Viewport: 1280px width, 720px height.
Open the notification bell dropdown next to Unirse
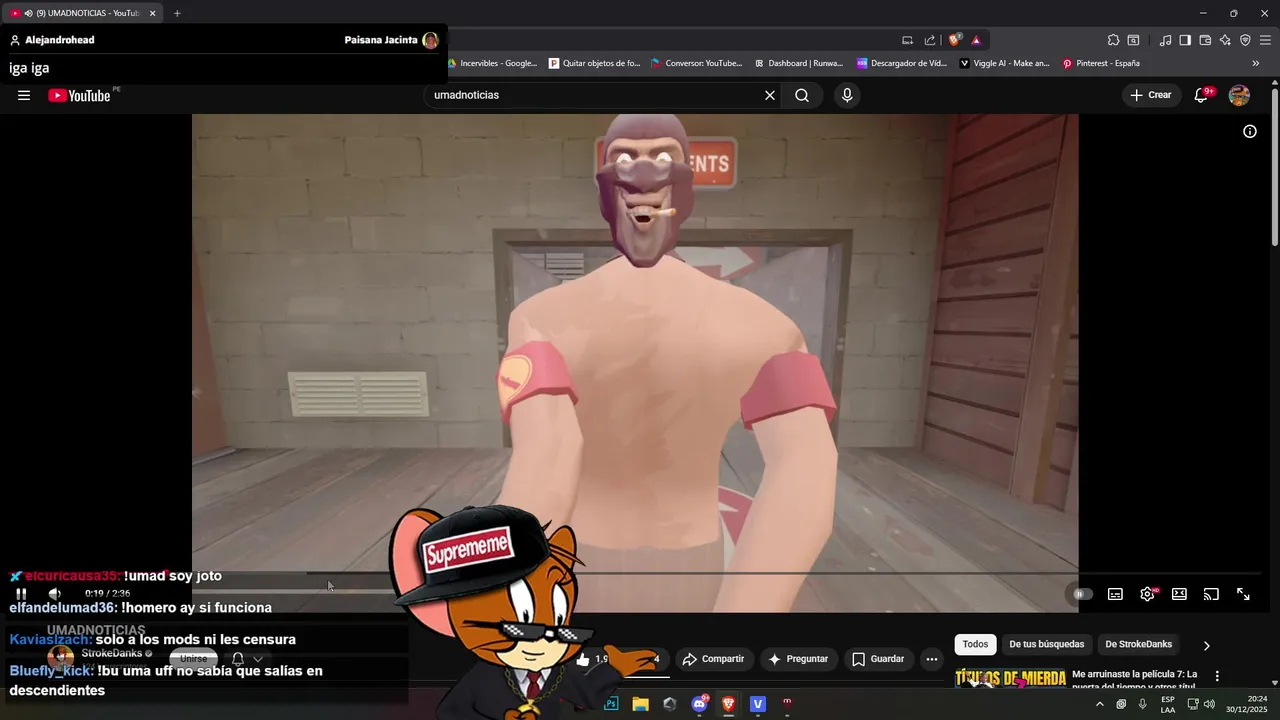click(247, 659)
